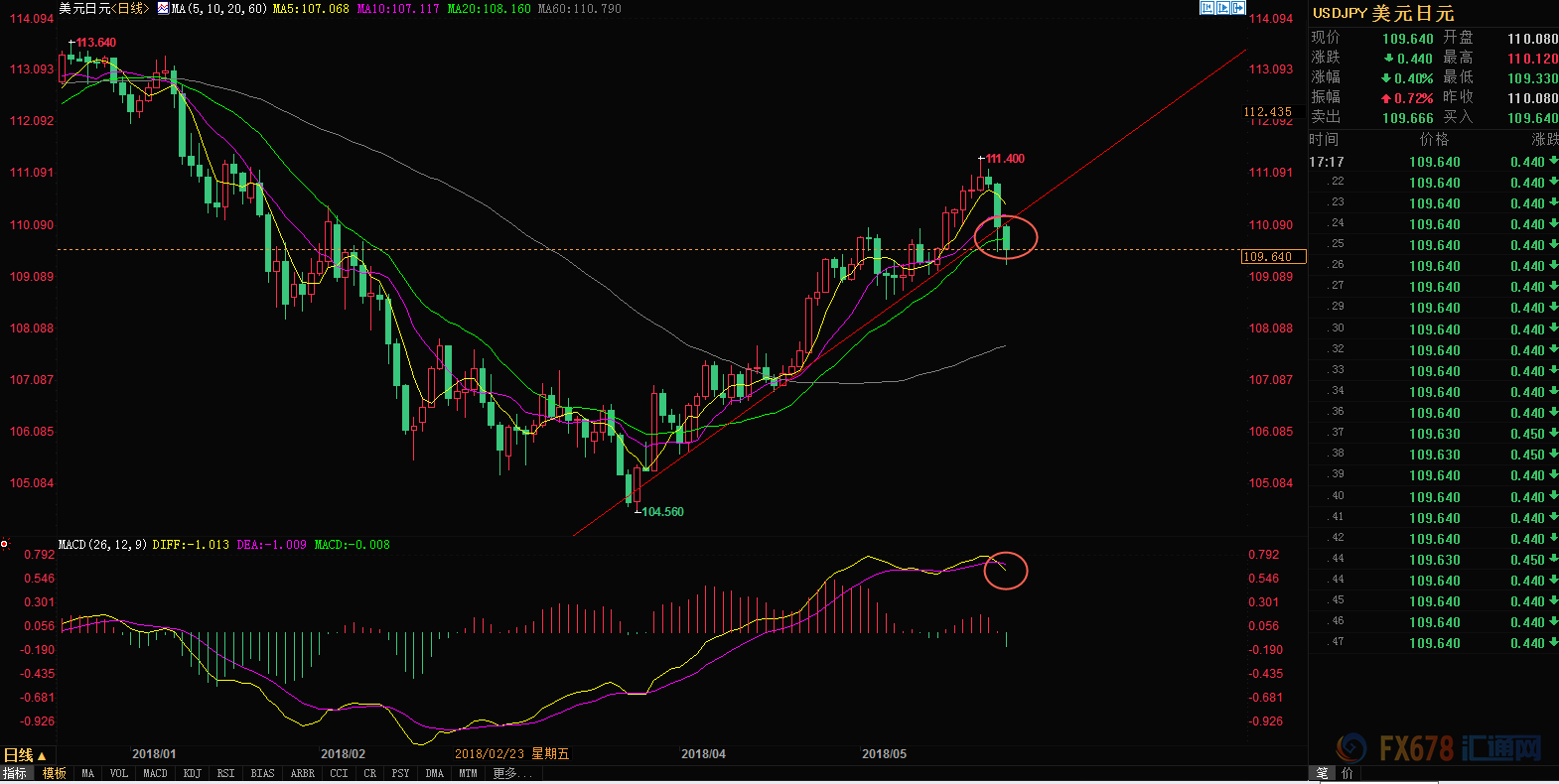The height and width of the screenshot is (784, 1559).
Task: Click the 2018/01 date axis label
Action: coord(154,754)
